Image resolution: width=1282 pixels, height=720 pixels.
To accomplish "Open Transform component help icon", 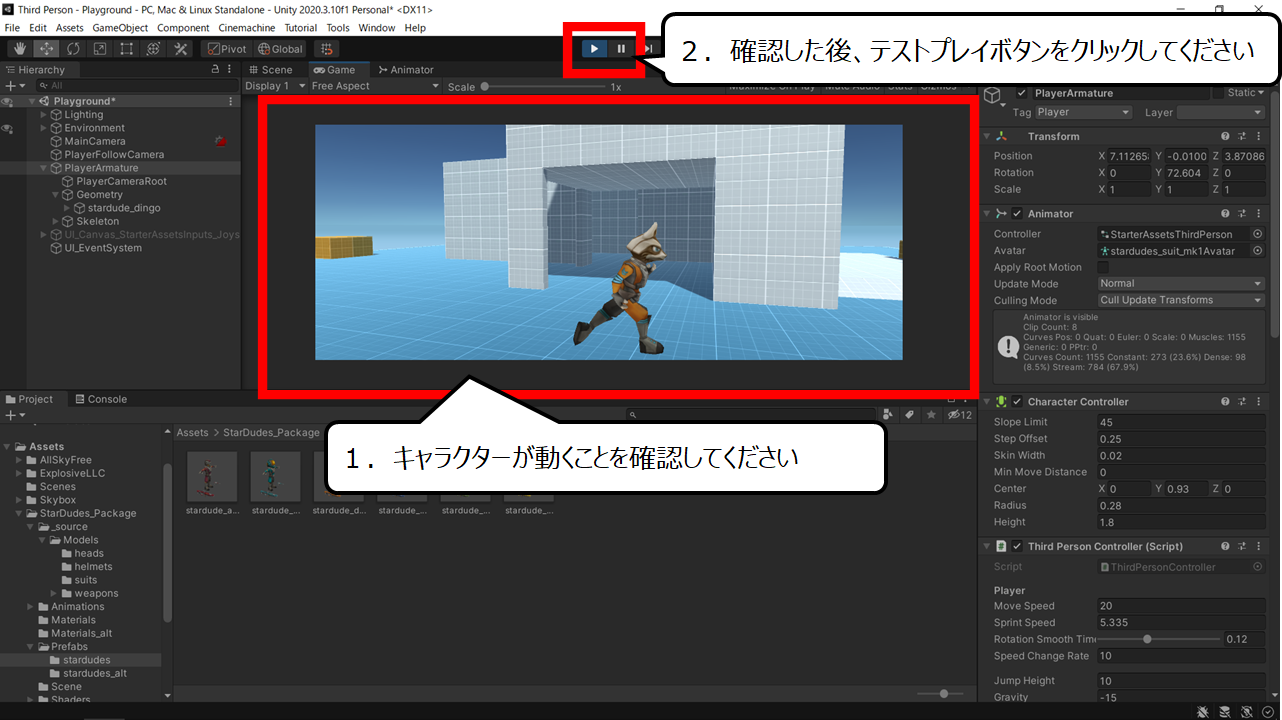I will pos(1225,136).
